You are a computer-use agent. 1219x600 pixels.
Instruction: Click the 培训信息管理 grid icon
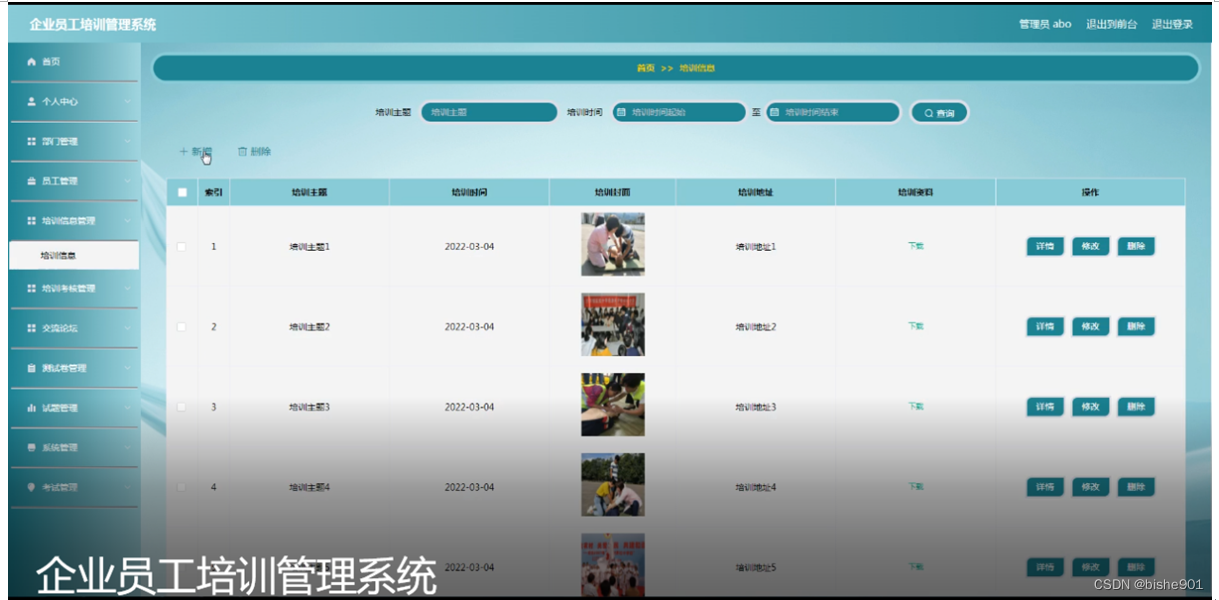point(31,221)
